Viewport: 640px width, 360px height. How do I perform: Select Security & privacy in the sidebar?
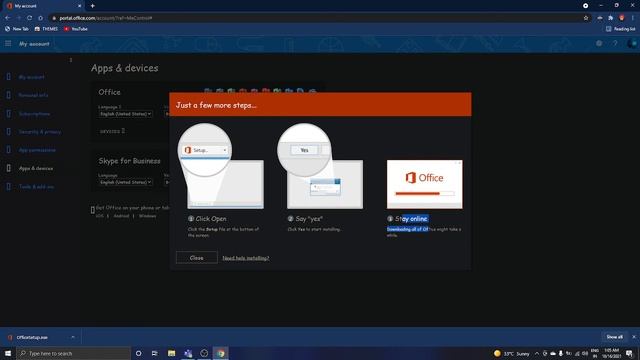[x=40, y=132]
